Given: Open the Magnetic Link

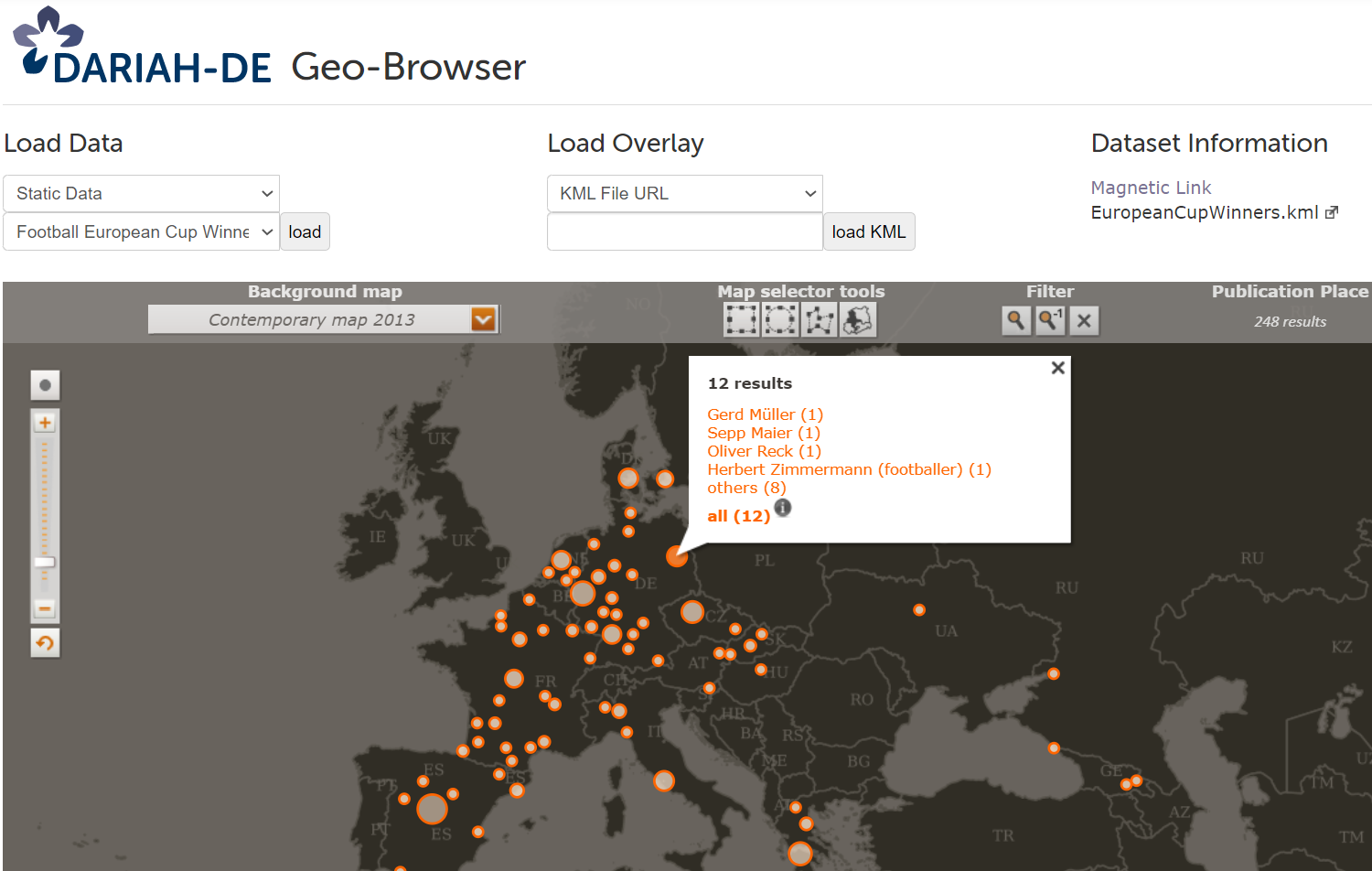Looking at the screenshot, I should point(1151,187).
